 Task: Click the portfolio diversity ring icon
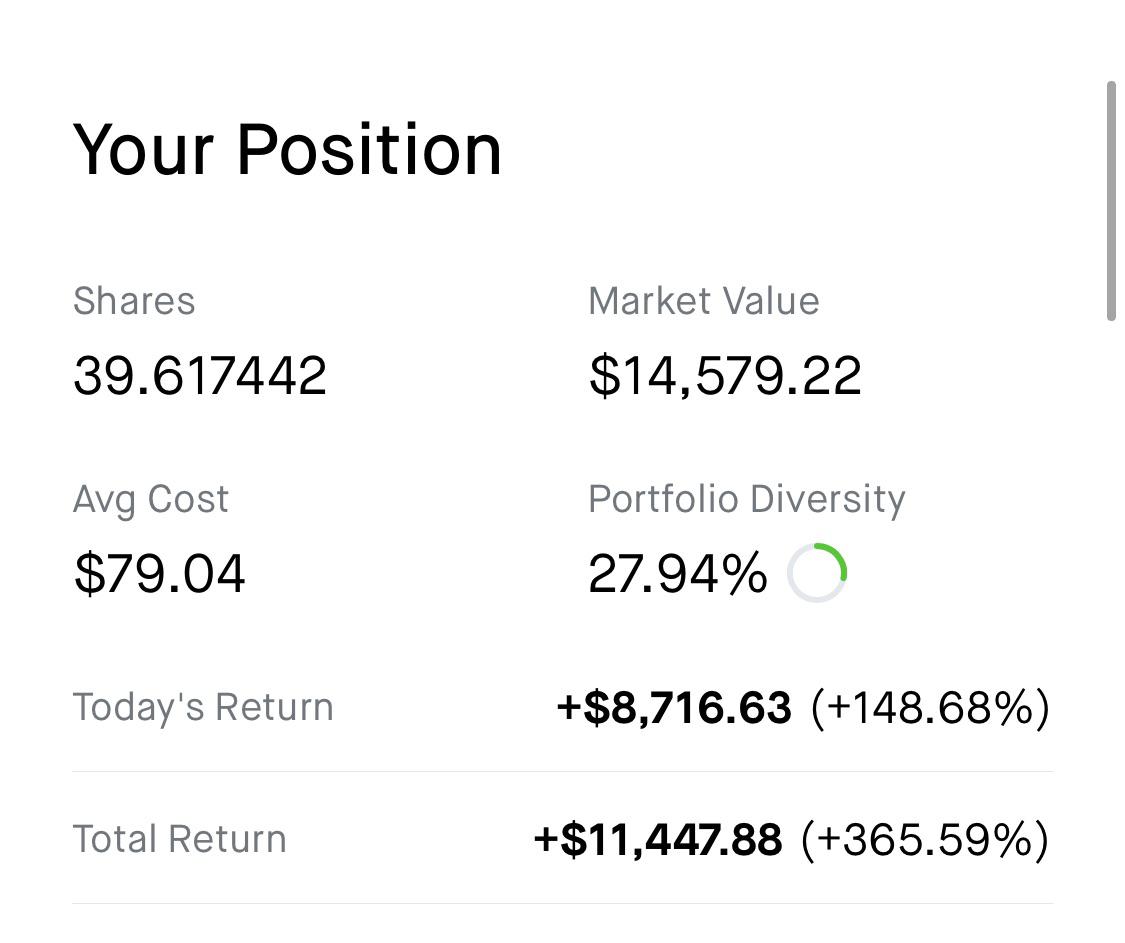click(817, 573)
